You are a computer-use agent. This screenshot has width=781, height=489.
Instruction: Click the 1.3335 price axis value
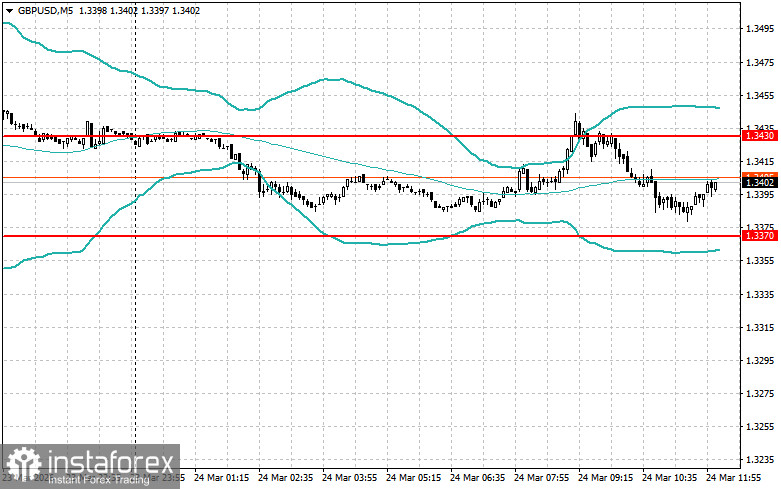(x=760, y=295)
